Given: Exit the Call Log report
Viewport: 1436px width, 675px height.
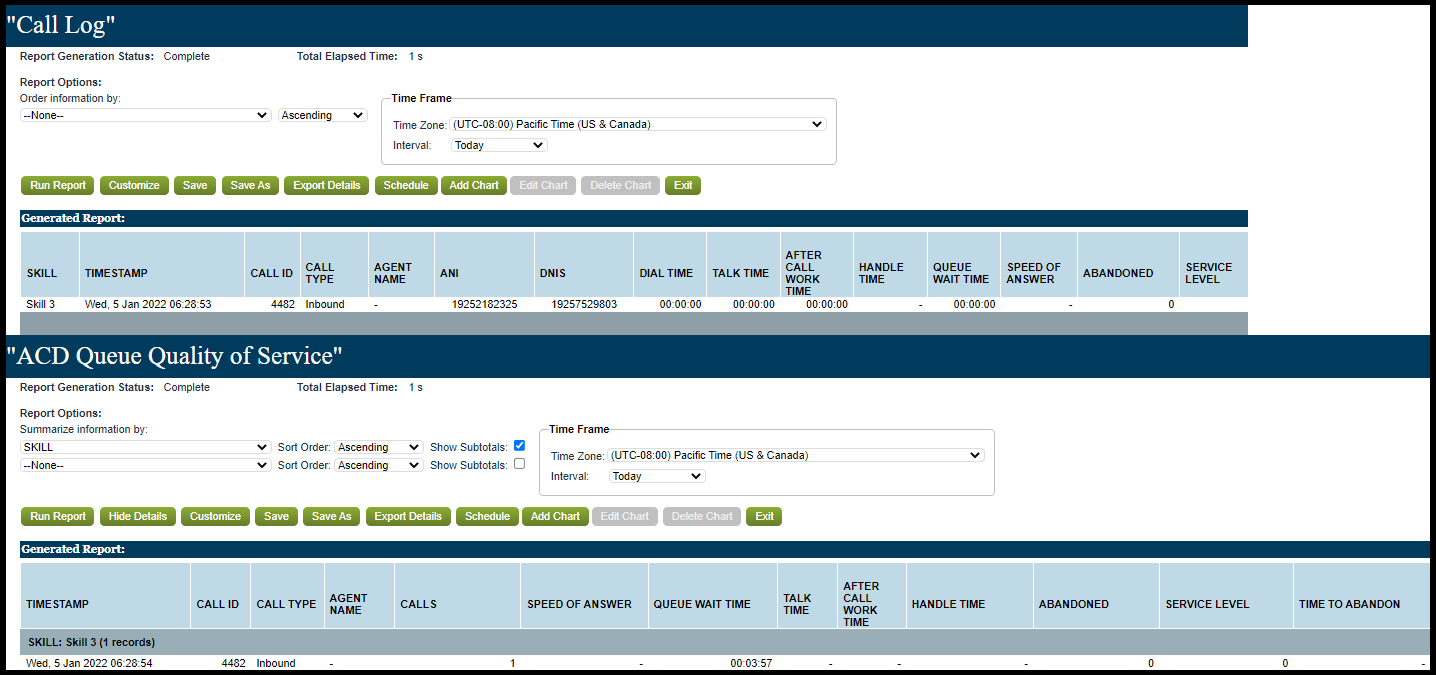Looking at the screenshot, I should [x=683, y=185].
